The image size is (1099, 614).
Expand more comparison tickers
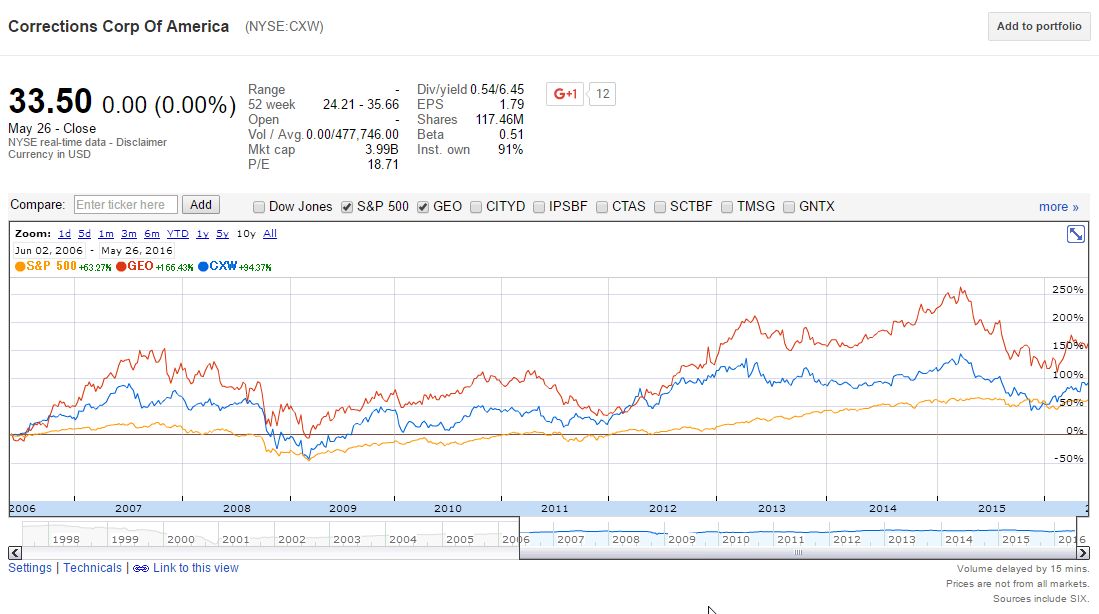[1058, 207]
